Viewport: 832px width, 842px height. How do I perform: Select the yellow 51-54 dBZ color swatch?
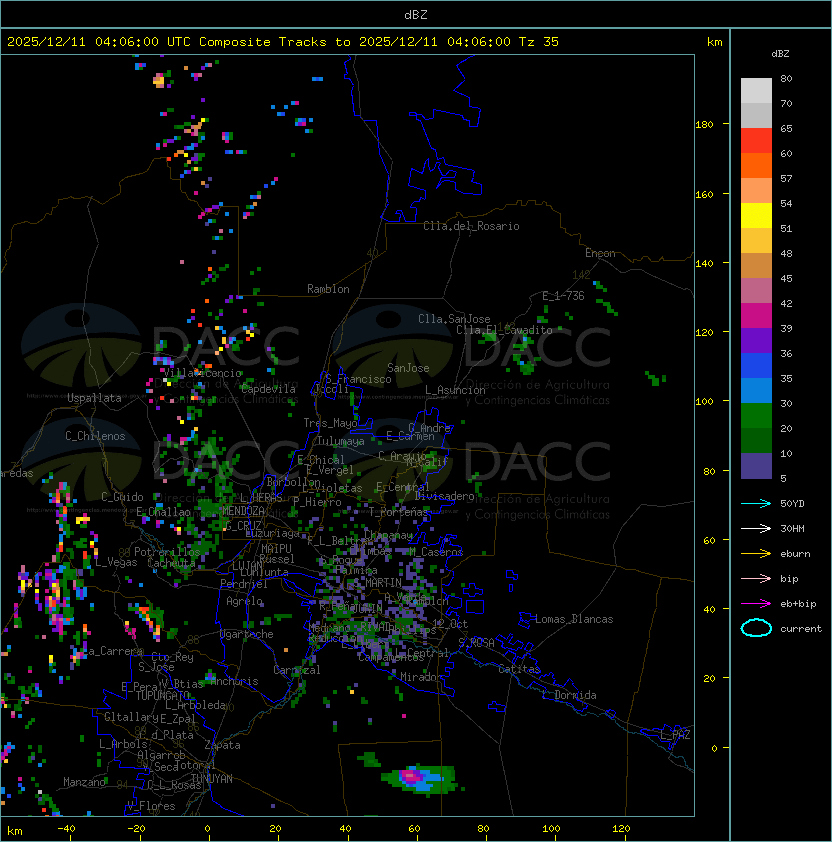[756, 216]
